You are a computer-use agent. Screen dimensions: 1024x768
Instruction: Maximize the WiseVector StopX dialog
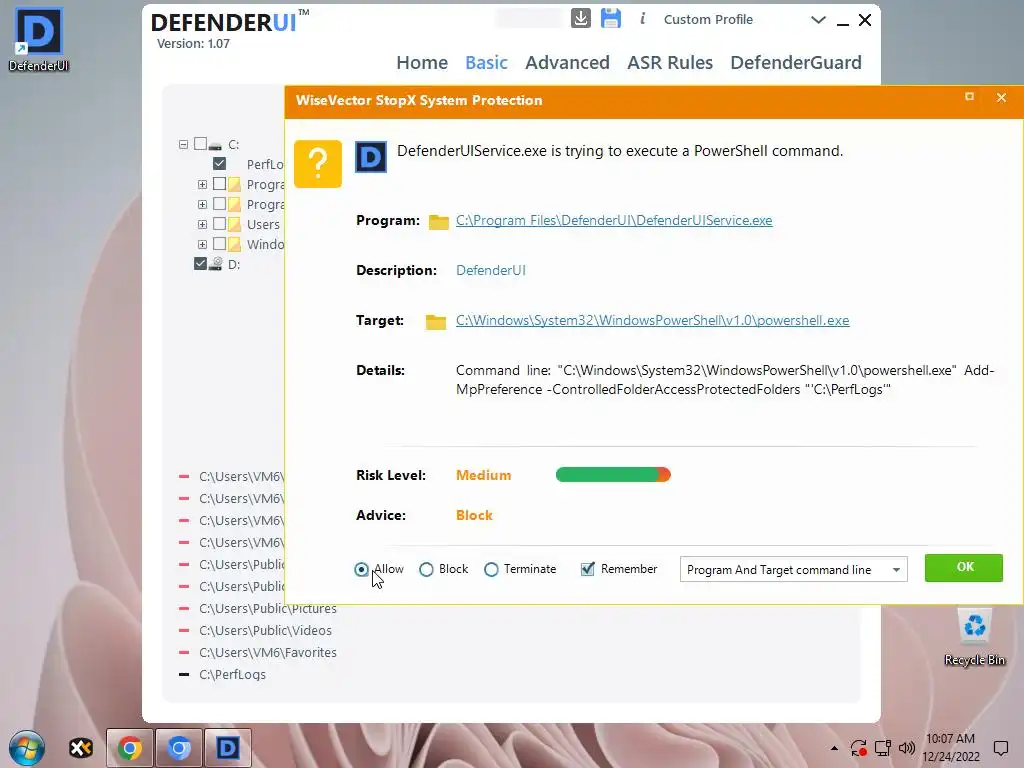(969, 97)
